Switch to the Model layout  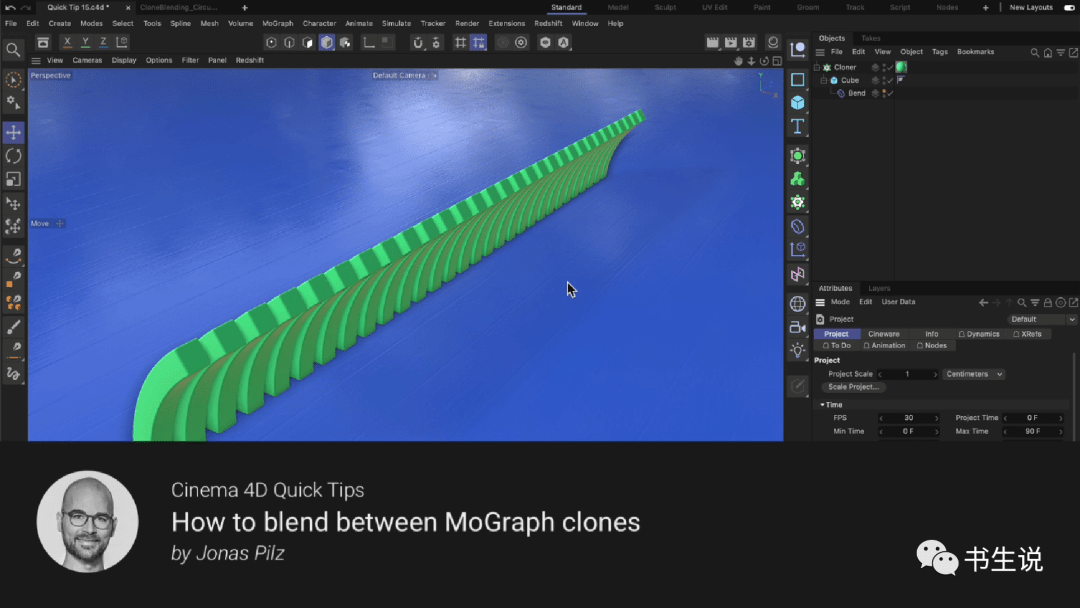coord(618,8)
